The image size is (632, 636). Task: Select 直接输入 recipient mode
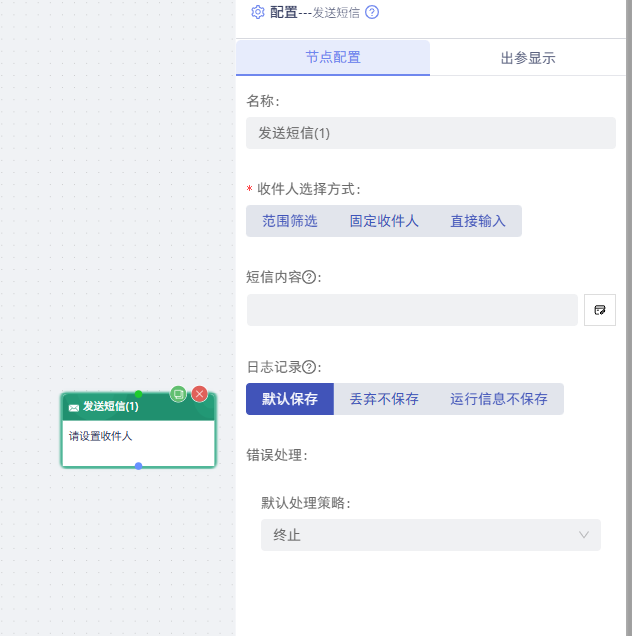(x=478, y=221)
